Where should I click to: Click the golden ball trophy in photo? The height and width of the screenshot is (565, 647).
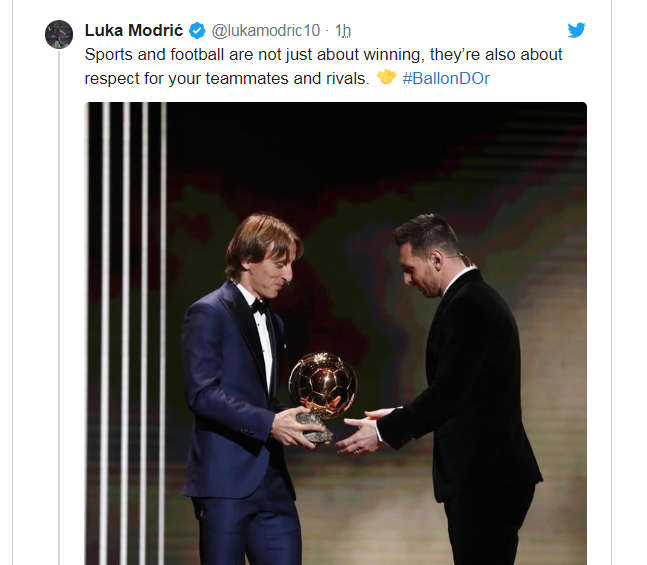pyautogui.click(x=322, y=384)
